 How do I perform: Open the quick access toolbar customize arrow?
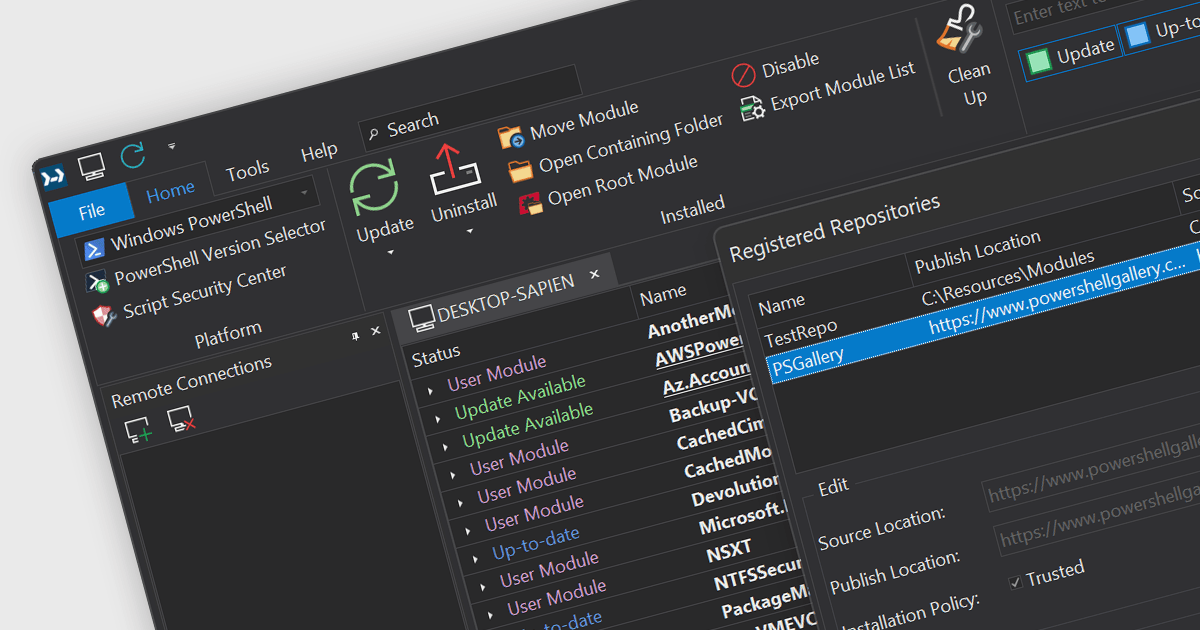(171, 146)
